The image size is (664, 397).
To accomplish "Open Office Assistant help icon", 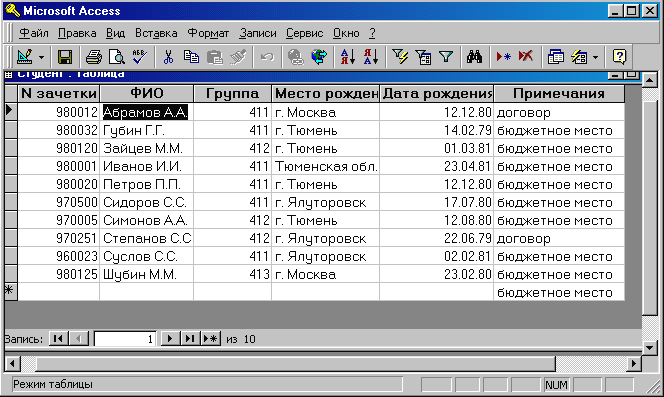I will point(619,57).
